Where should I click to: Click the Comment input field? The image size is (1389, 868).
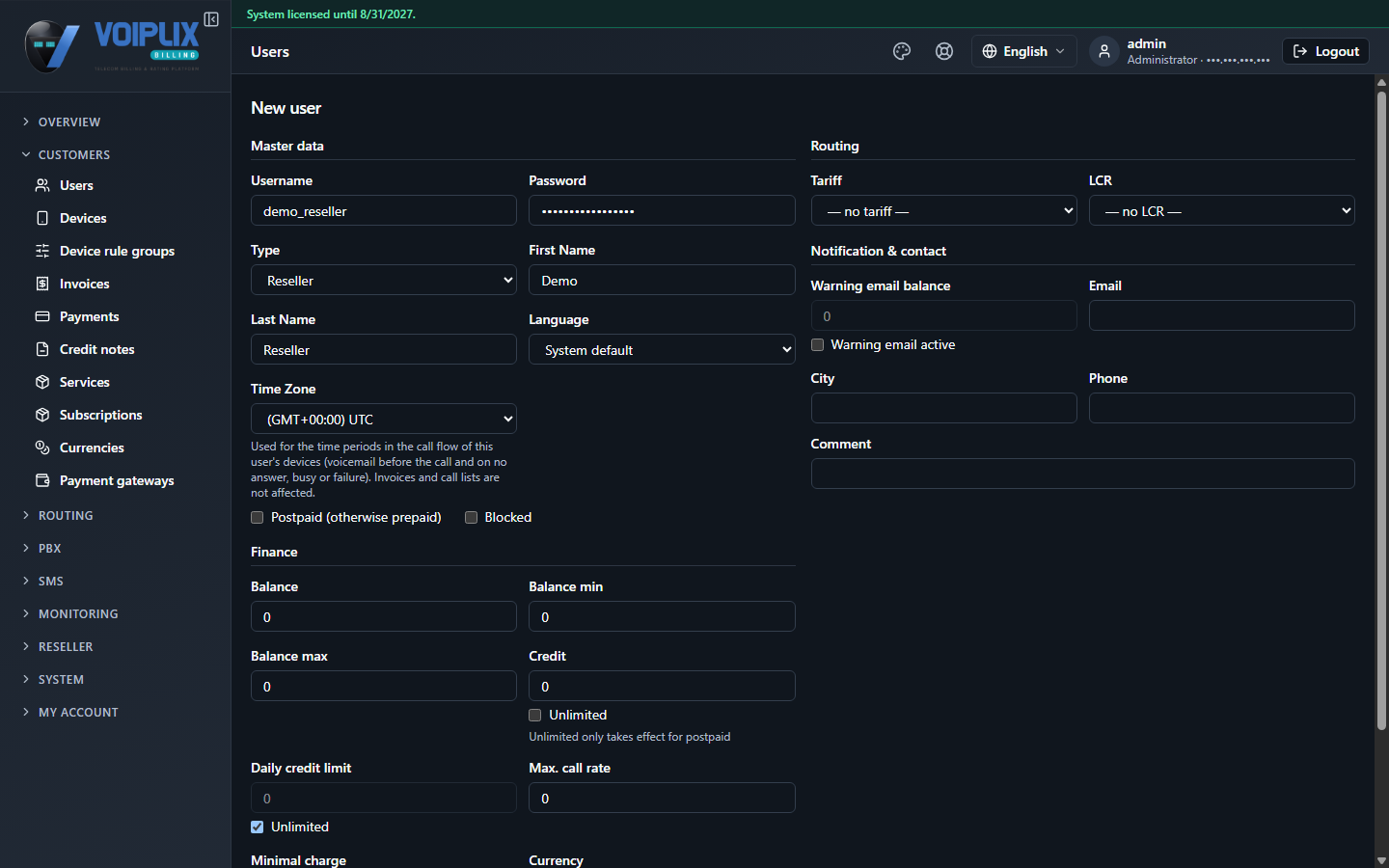1083,474
